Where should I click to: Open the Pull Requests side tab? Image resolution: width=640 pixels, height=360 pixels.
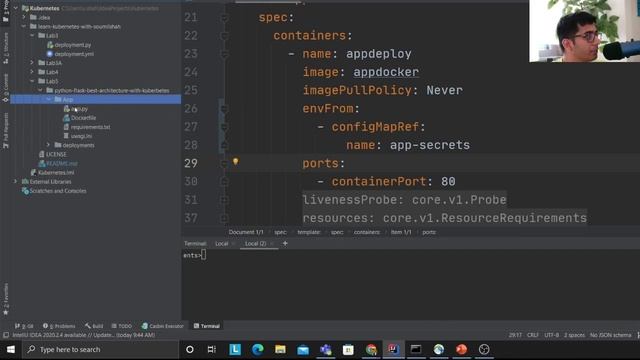(x=5, y=130)
